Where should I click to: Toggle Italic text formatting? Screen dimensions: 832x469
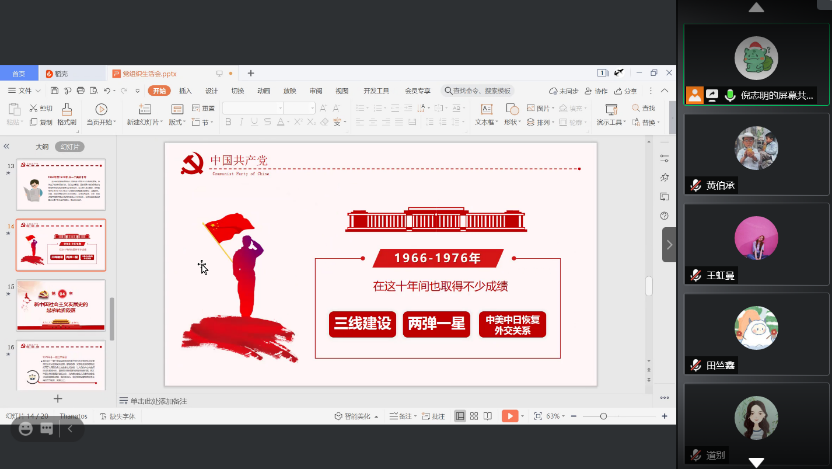(240, 122)
